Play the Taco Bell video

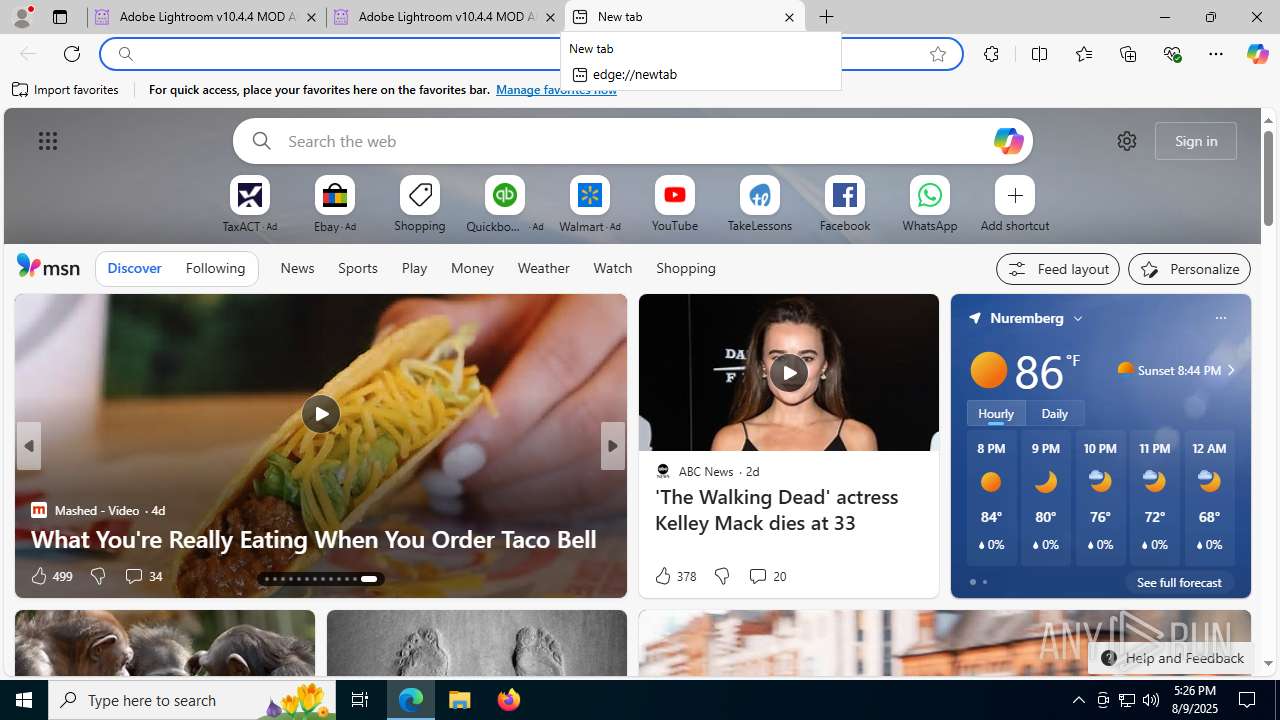click(320, 413)
